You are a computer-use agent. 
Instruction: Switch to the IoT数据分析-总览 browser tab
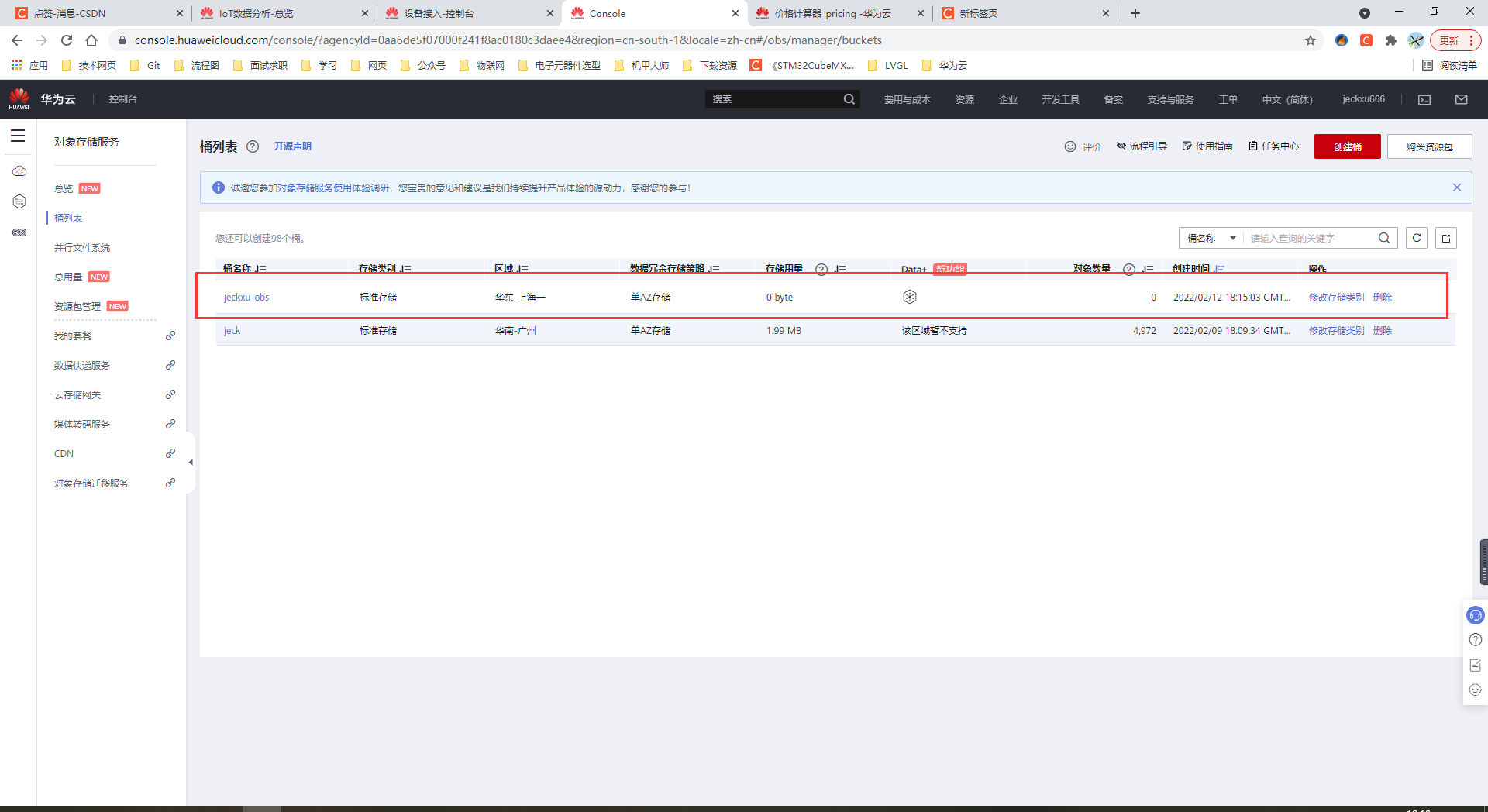284,13
